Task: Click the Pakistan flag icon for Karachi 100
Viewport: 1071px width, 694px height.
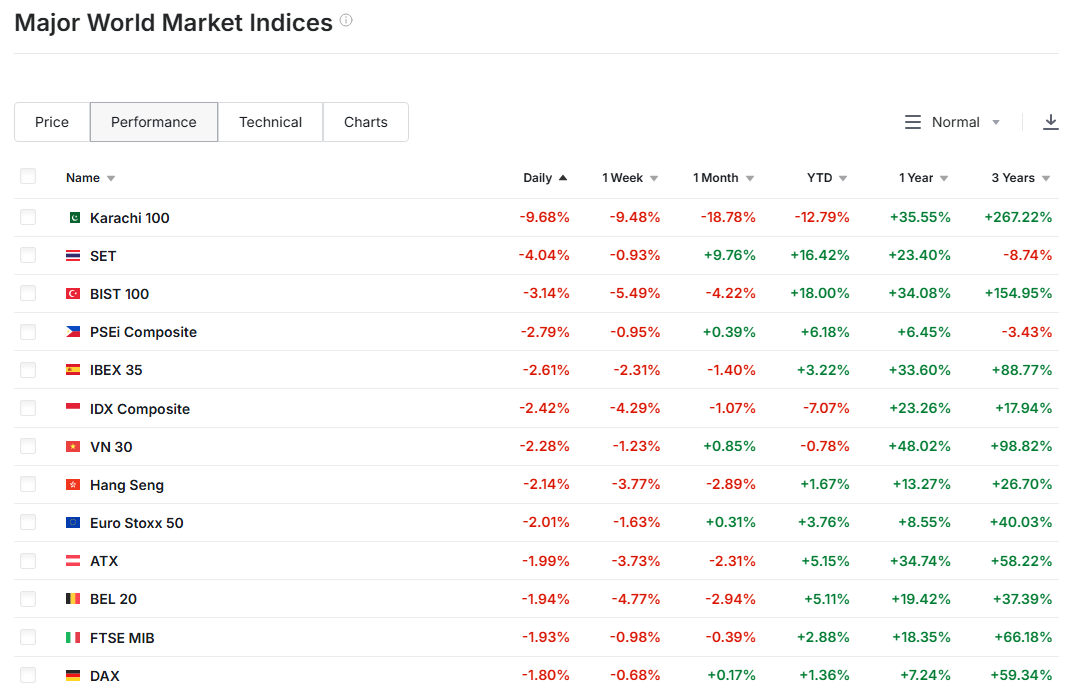Action: 73,218
